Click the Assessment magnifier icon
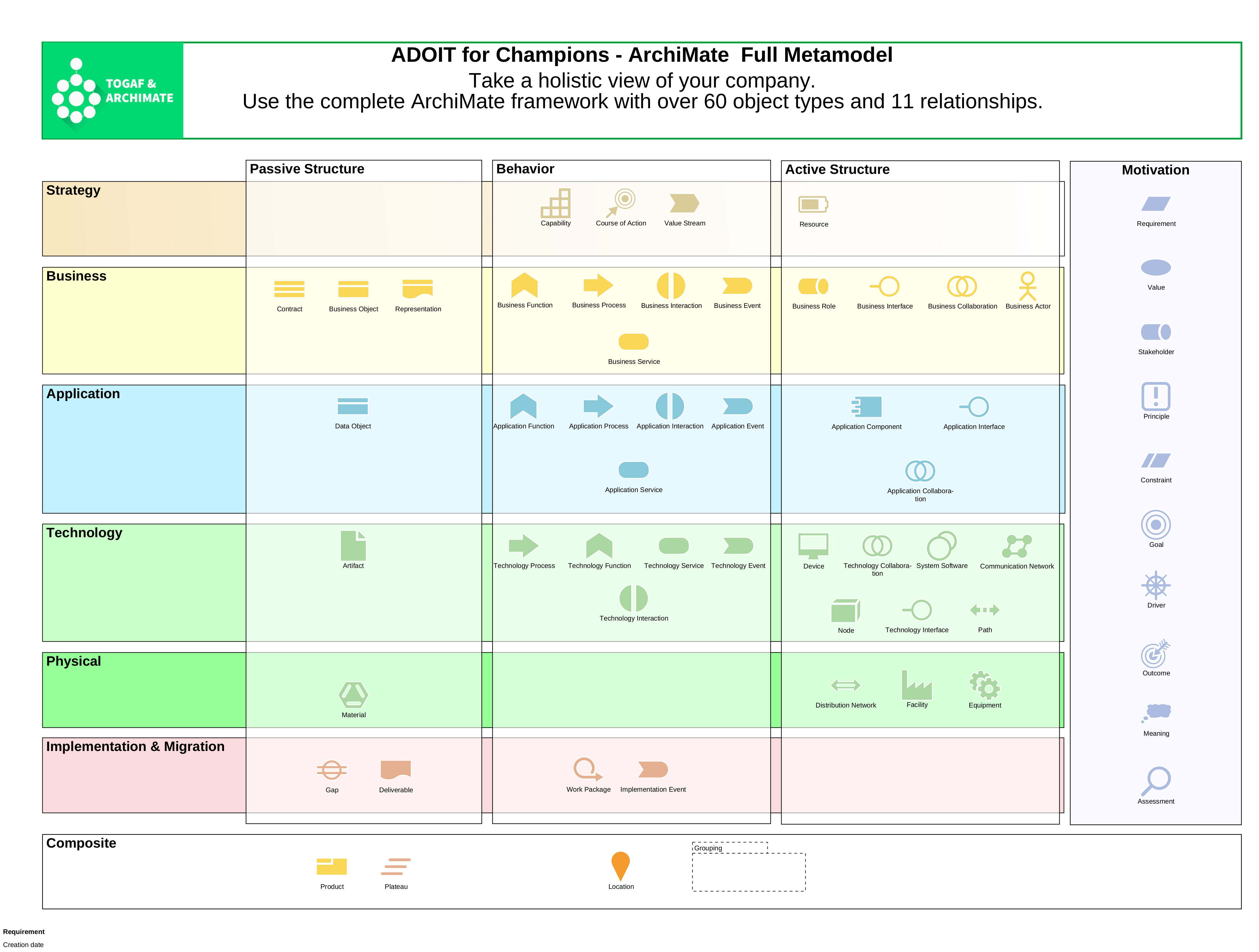 (1155, 781)
